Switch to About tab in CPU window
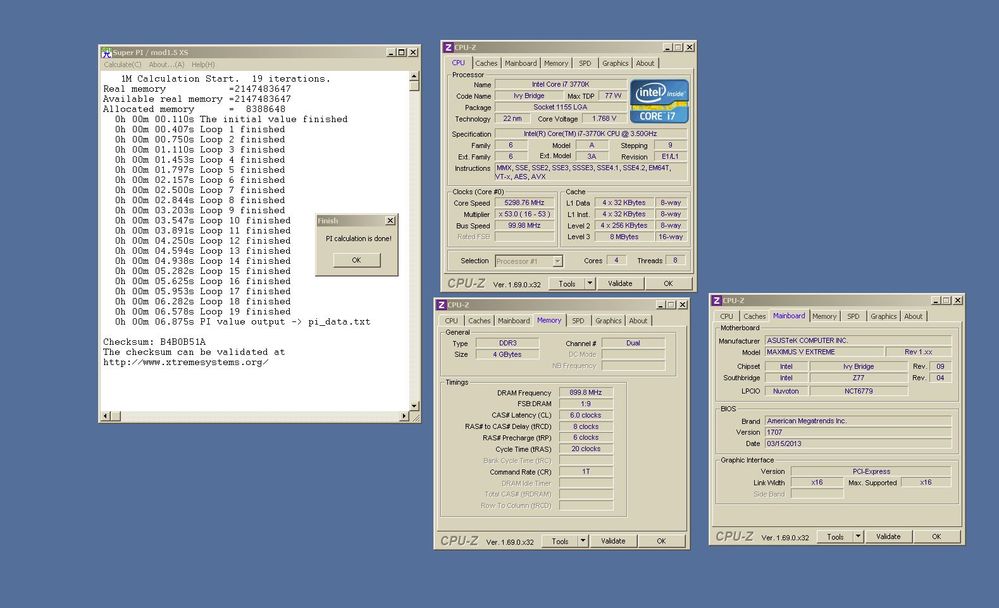This screenshot has width=999, height=608. coord(645,63)
